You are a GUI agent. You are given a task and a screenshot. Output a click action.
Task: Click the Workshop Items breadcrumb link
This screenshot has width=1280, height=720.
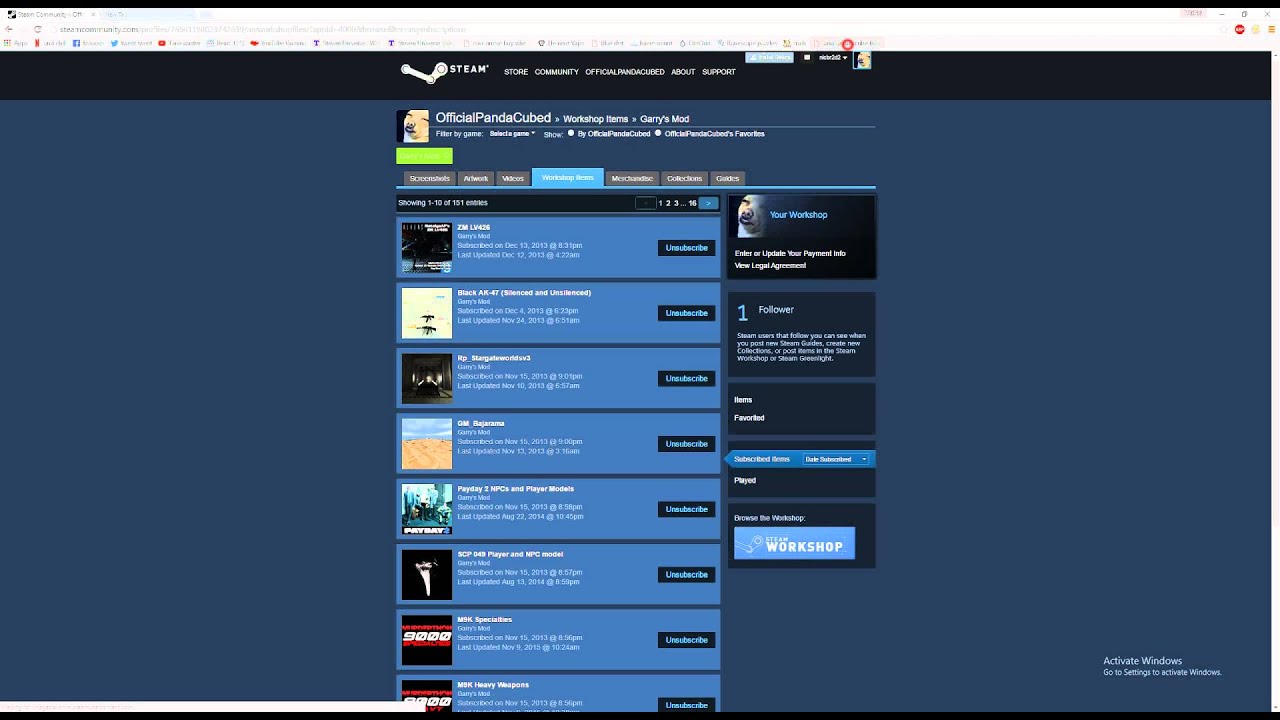point(595,119)
